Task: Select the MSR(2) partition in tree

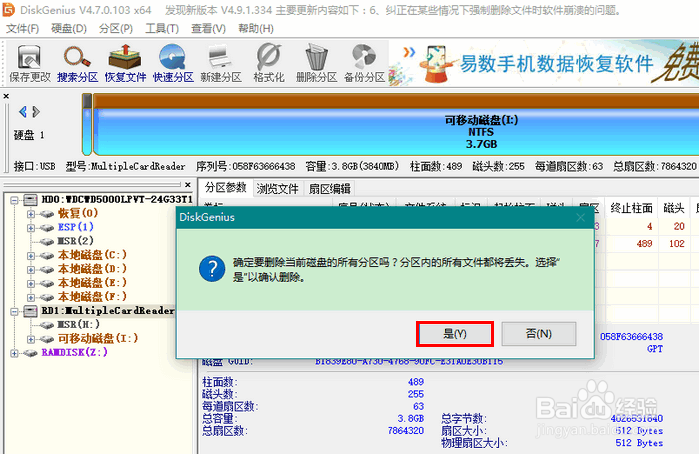Action: 75,241
